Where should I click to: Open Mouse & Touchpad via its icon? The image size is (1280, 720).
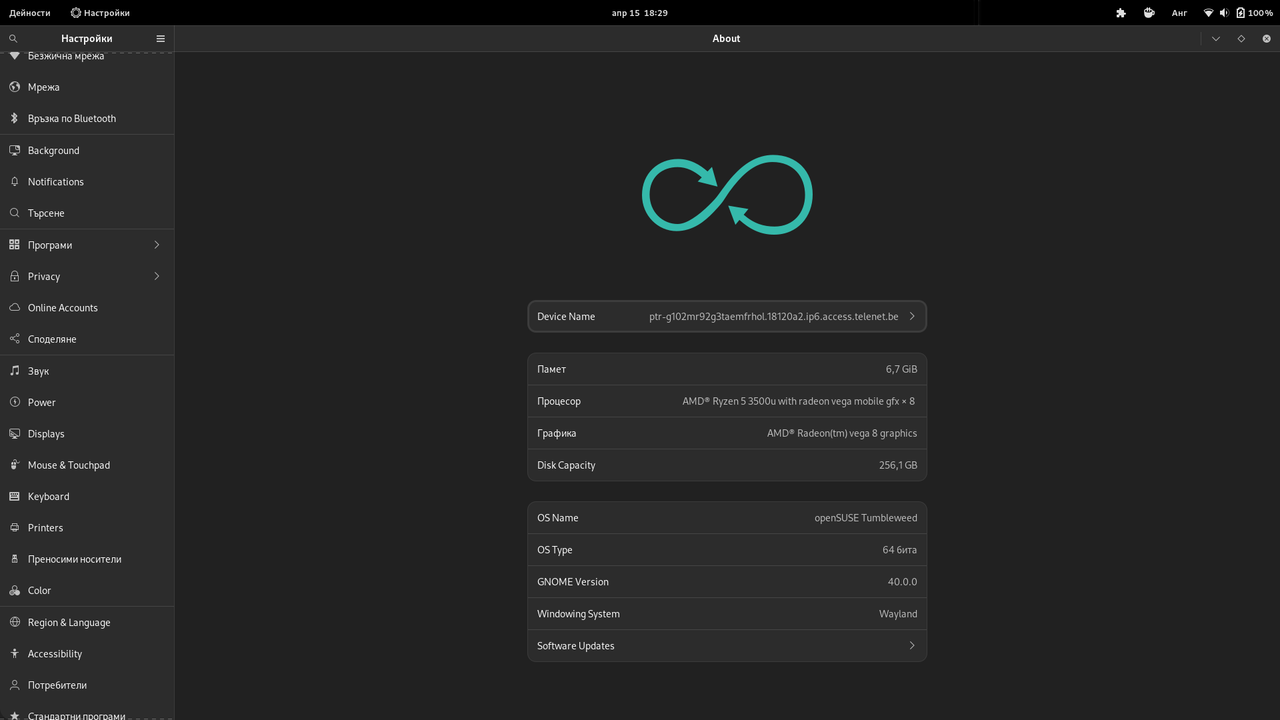point(14,465)
